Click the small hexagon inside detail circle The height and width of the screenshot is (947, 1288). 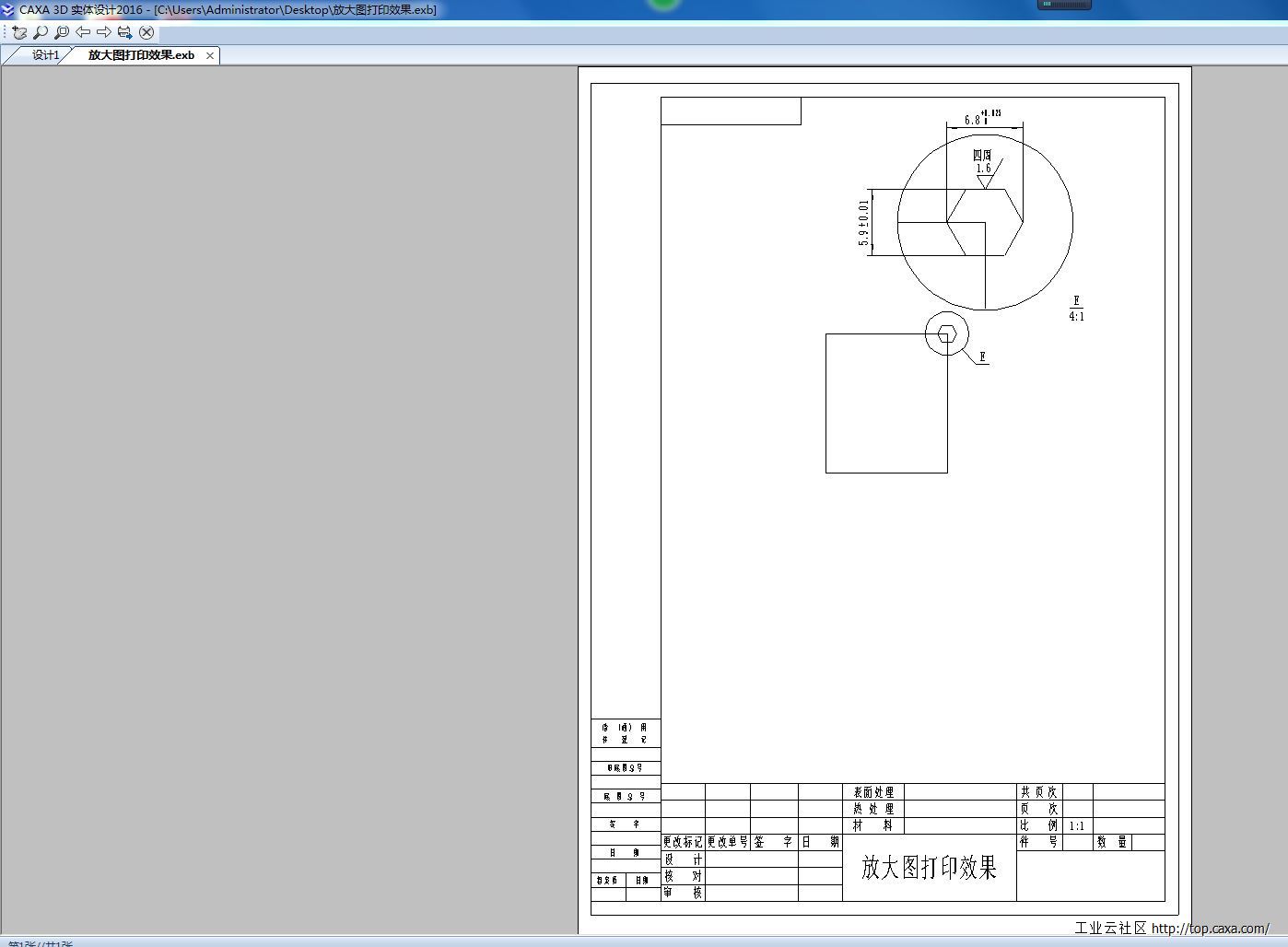pyautogui.click(x=947, y=334)
